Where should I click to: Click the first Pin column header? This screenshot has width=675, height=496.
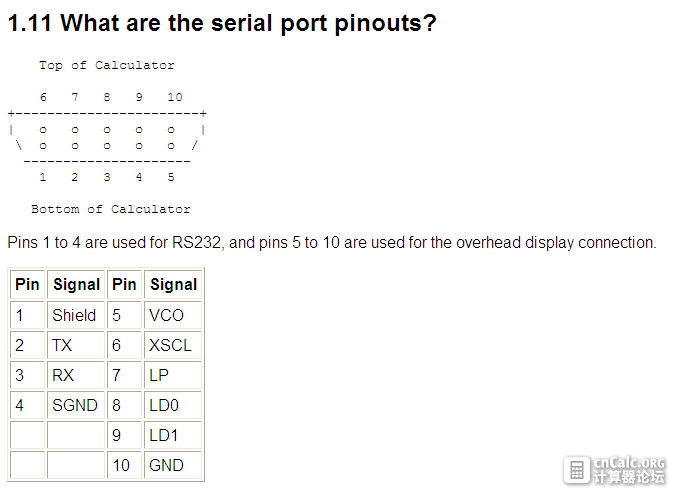(x=27, y=285)
